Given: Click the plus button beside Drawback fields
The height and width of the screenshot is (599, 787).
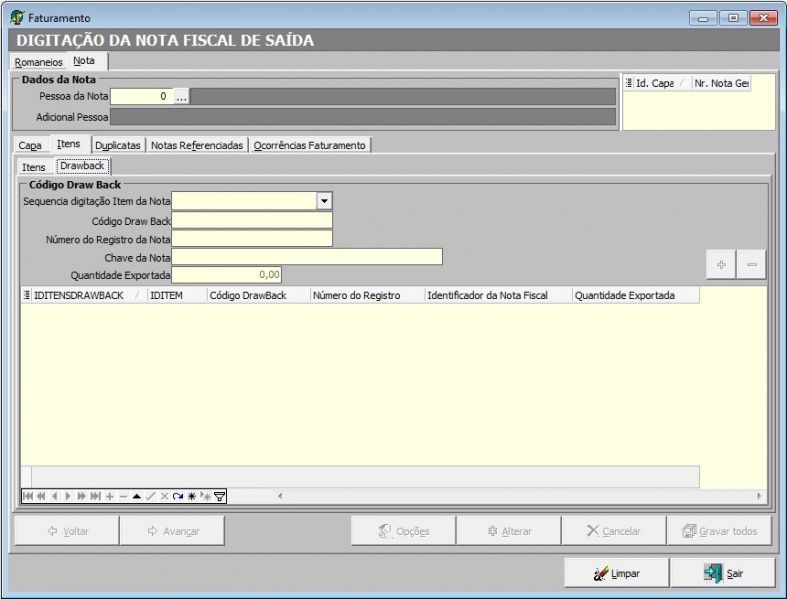Looking at the screenshot, I should pos(720,264).
